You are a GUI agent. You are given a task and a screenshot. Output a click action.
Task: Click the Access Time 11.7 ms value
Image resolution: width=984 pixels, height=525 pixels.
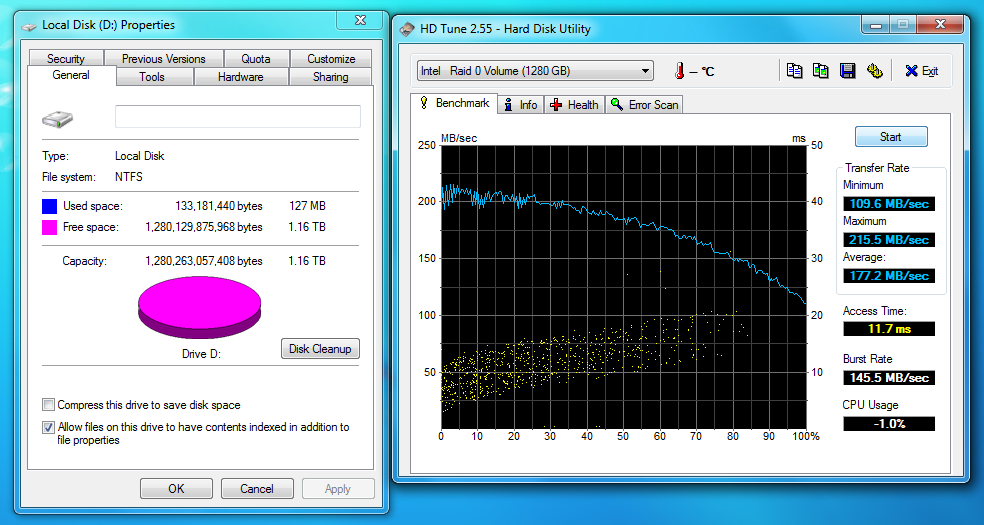click(x=889, y=329)
